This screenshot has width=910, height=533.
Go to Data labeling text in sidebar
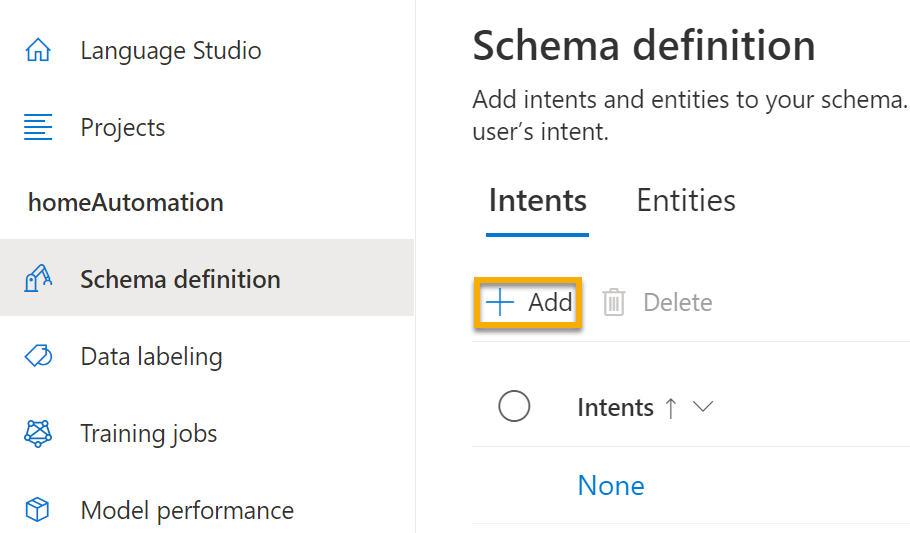click(x=151, y=357)
